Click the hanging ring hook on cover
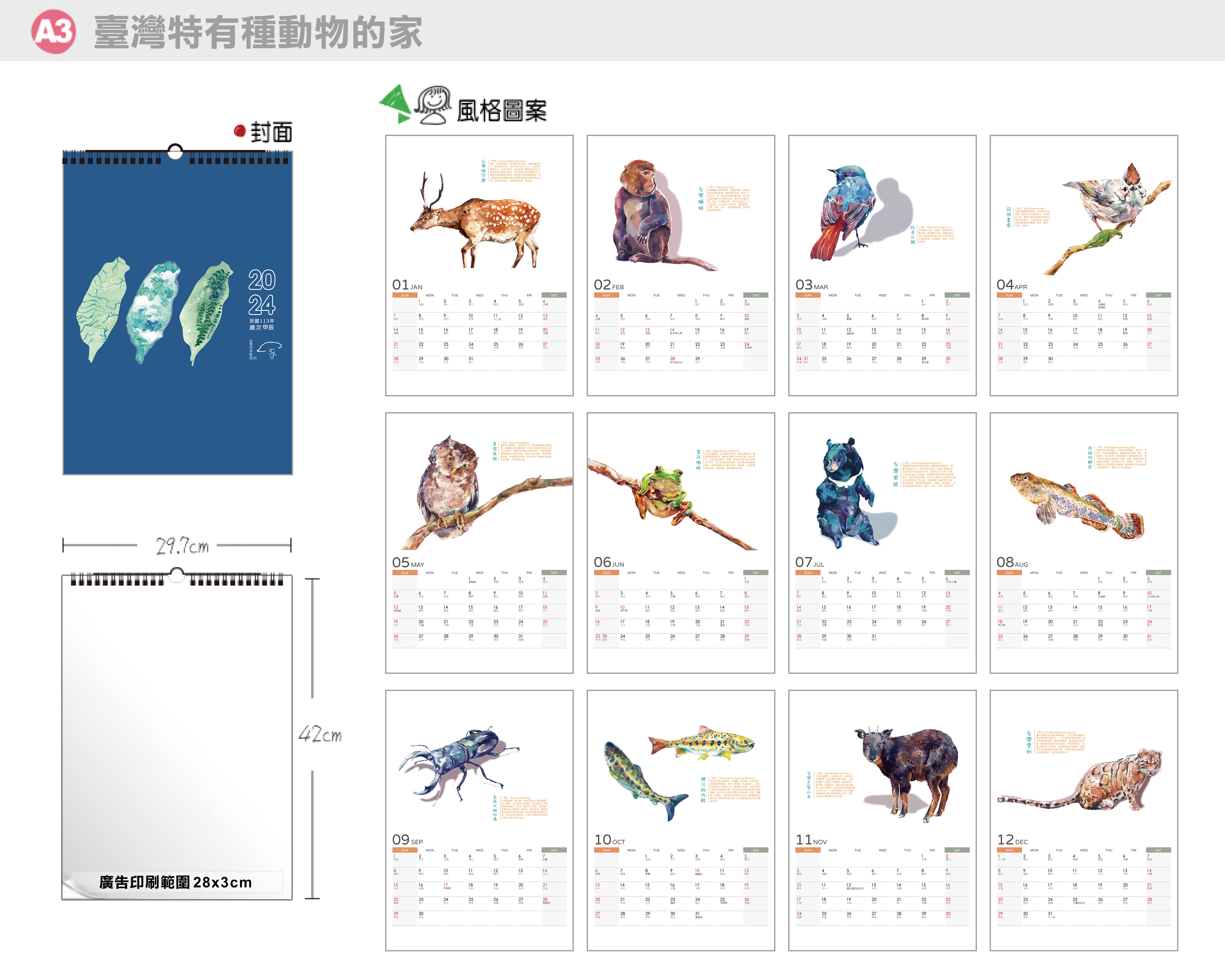Viewport: 1225px width, 980px height. [175, 151]
